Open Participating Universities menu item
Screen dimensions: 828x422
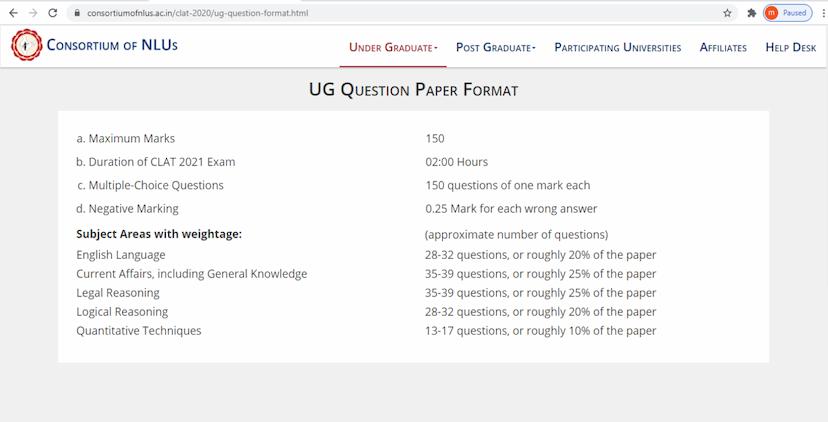point(617,47)
